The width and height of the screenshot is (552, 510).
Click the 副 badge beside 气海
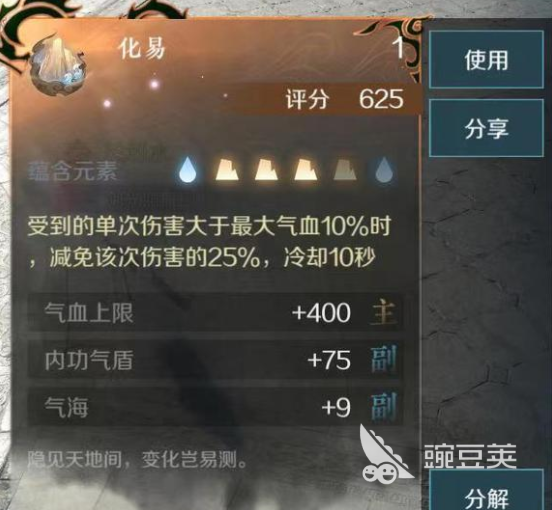click(383, 407)
